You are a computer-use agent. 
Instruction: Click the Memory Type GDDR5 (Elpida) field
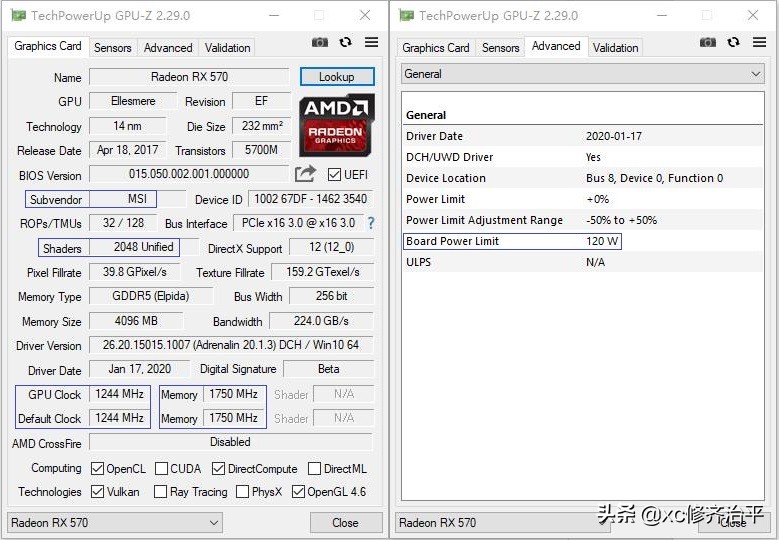151,297
